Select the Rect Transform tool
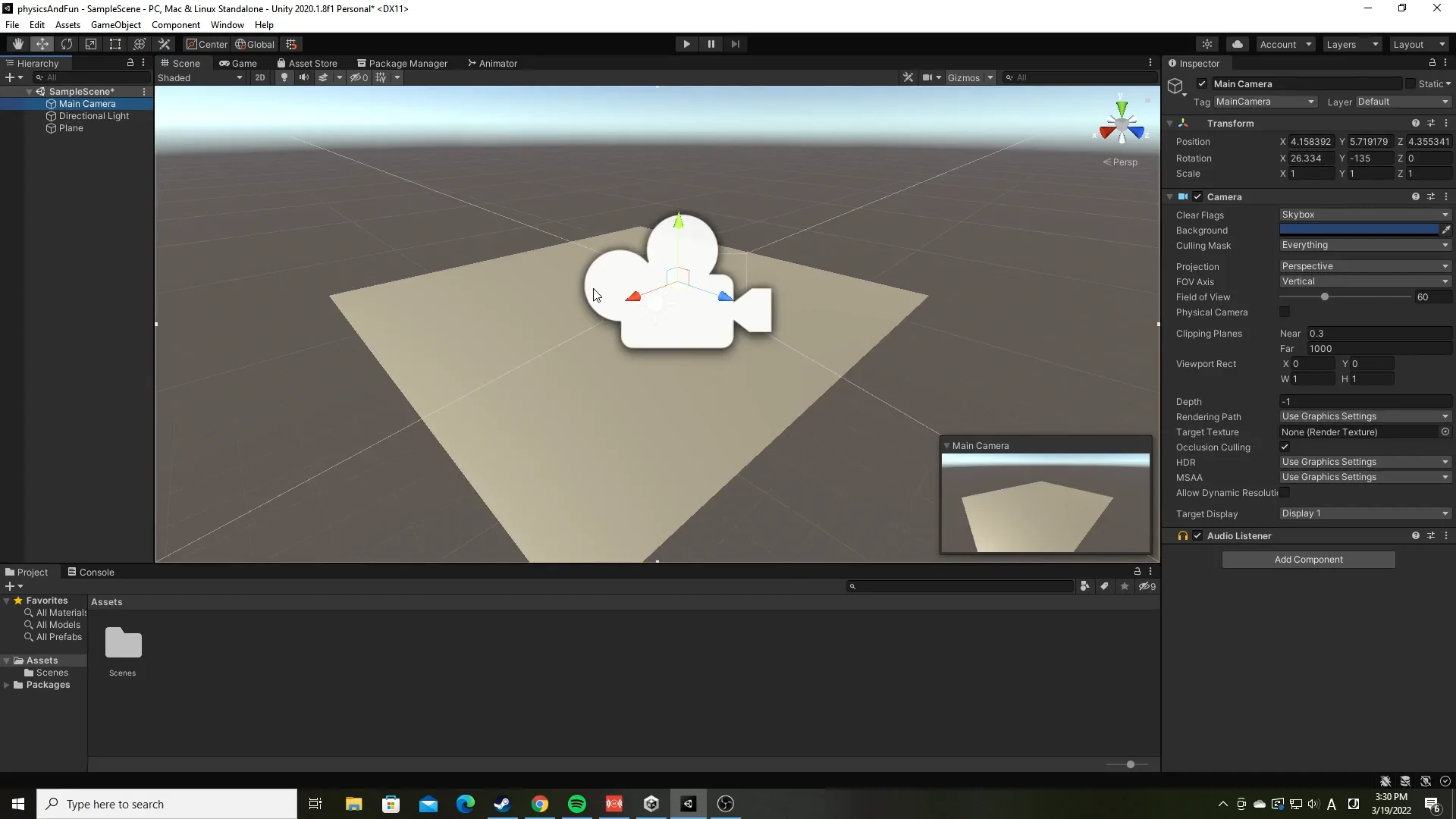This screenshot has width=1456, height=819. 115,43
